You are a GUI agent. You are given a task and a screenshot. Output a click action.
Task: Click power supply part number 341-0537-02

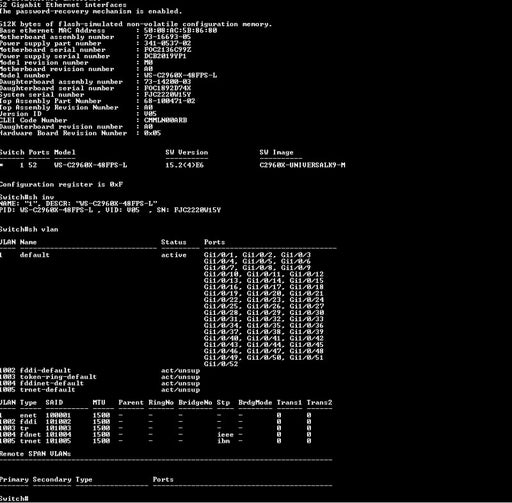pyautogui.click(x=167, y=43)
